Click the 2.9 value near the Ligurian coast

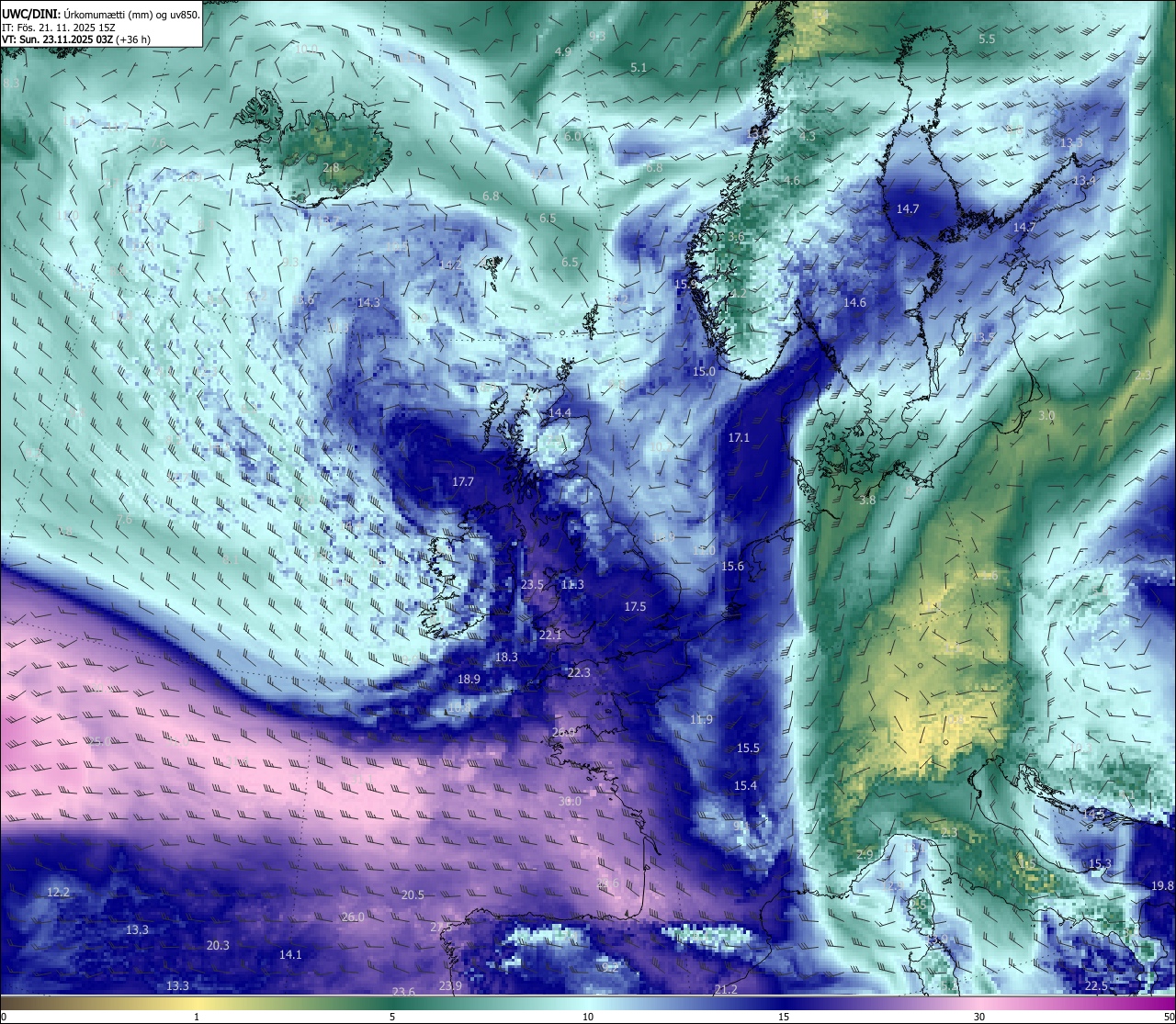coord(865,855)
